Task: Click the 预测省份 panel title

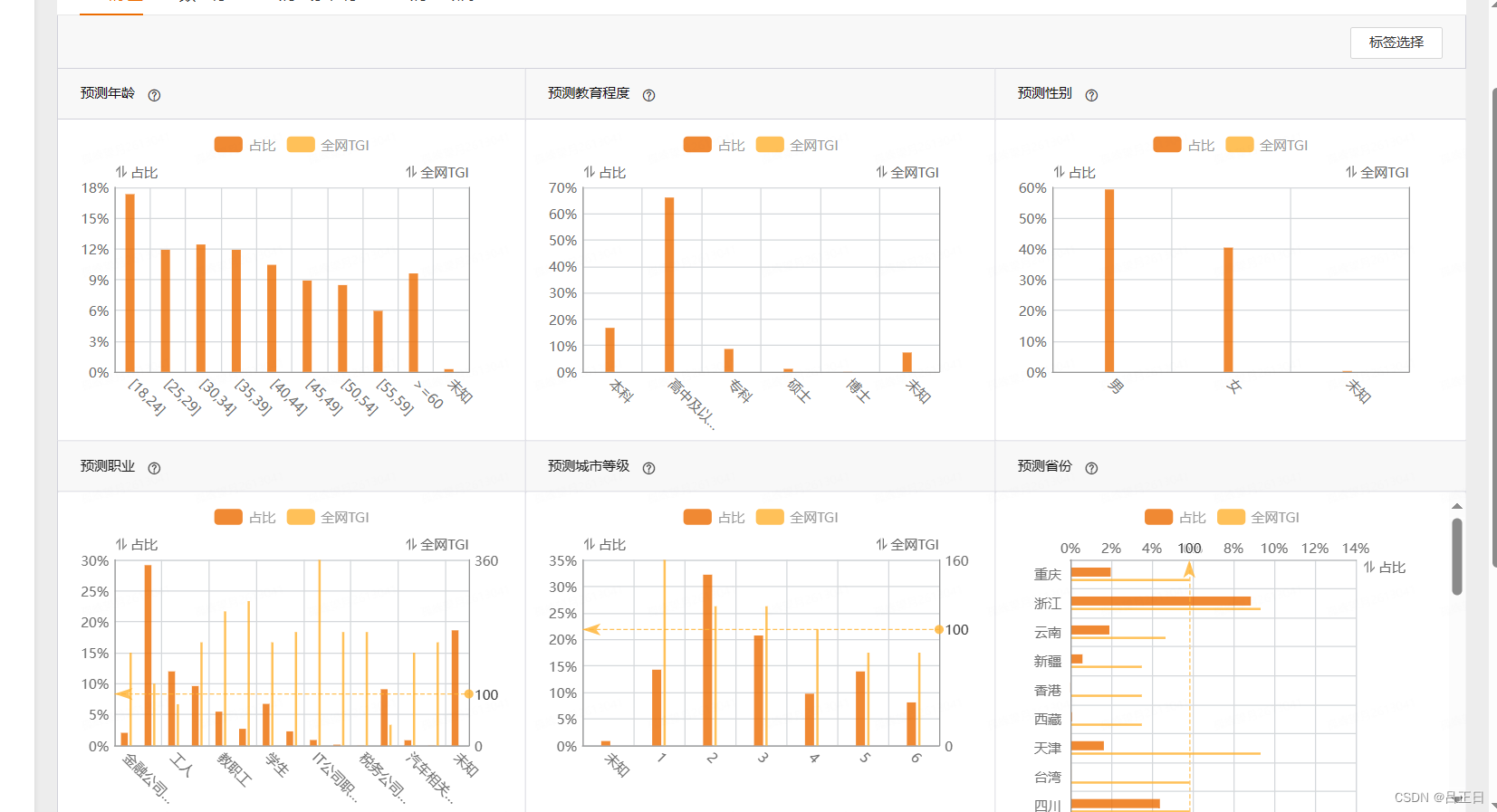Action: click(x=1044, y=466)
